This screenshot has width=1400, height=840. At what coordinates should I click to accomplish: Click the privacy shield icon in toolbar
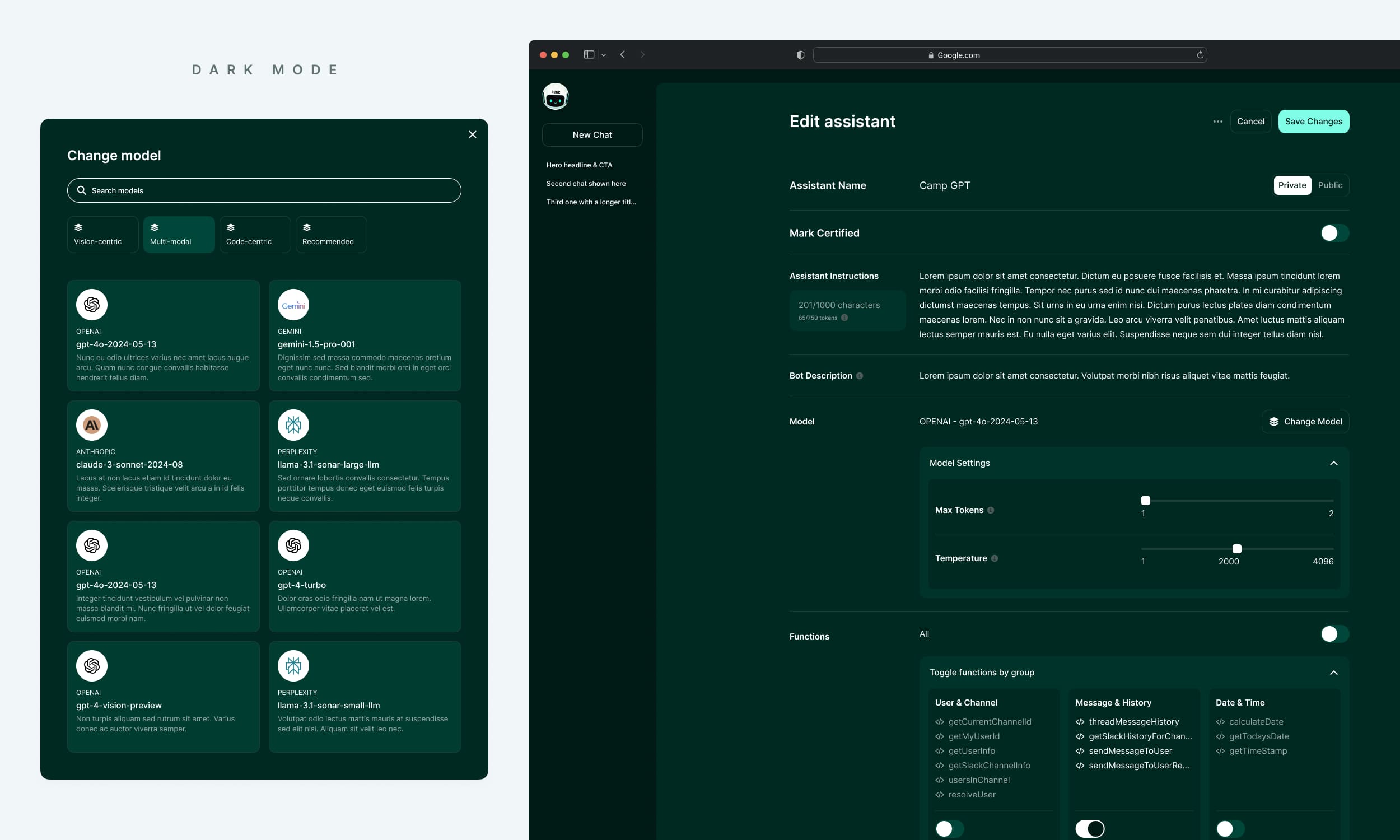800,55
